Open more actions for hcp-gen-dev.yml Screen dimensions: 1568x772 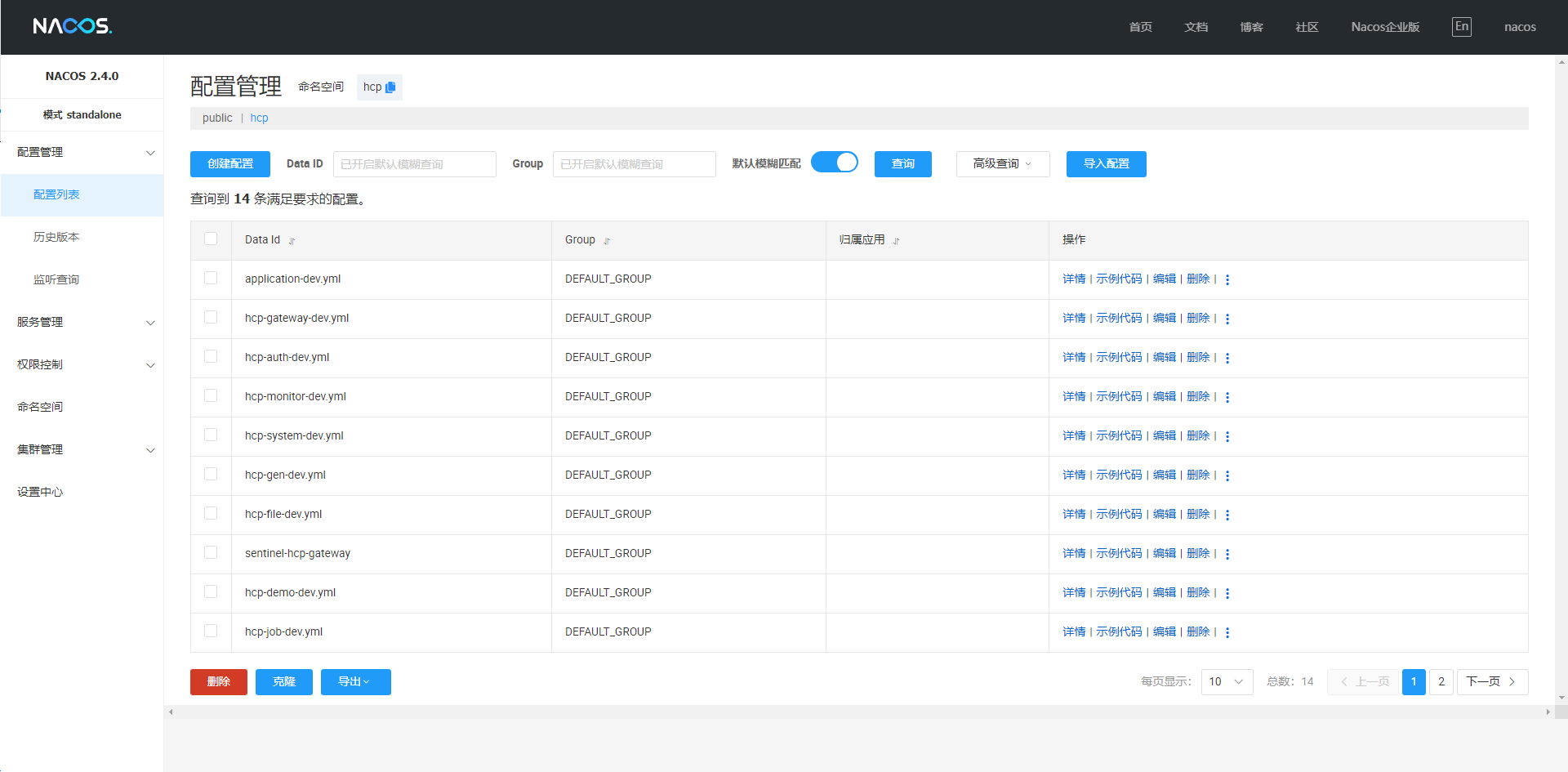[1227, 475]
